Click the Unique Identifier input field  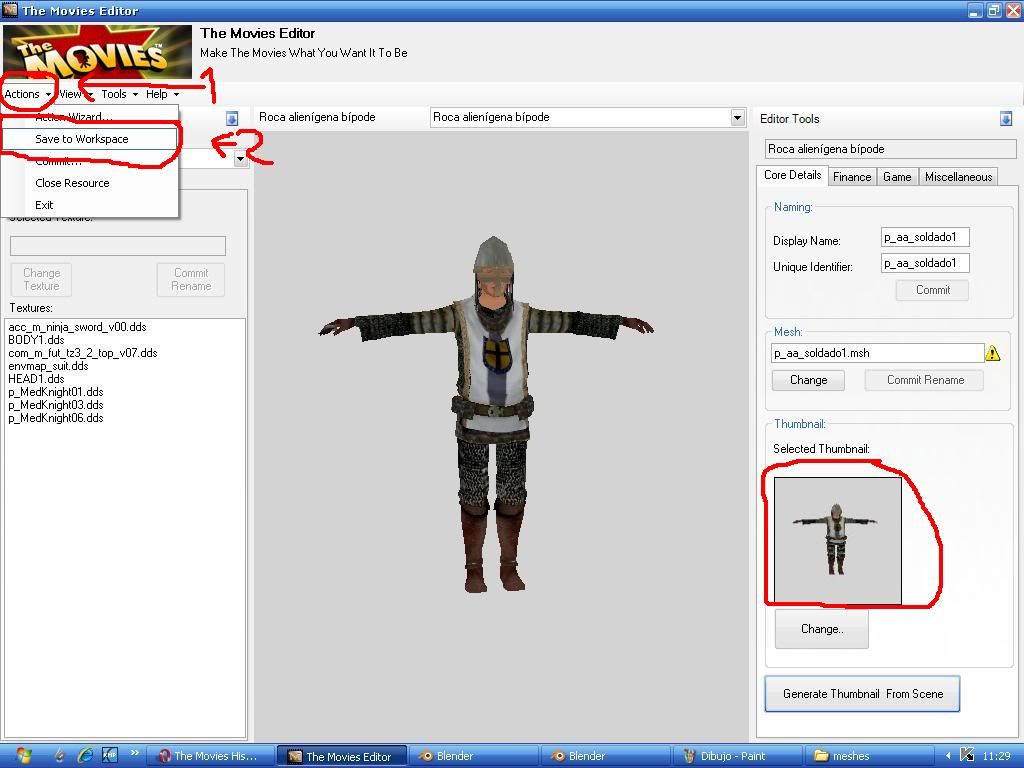tap(925, 263)
